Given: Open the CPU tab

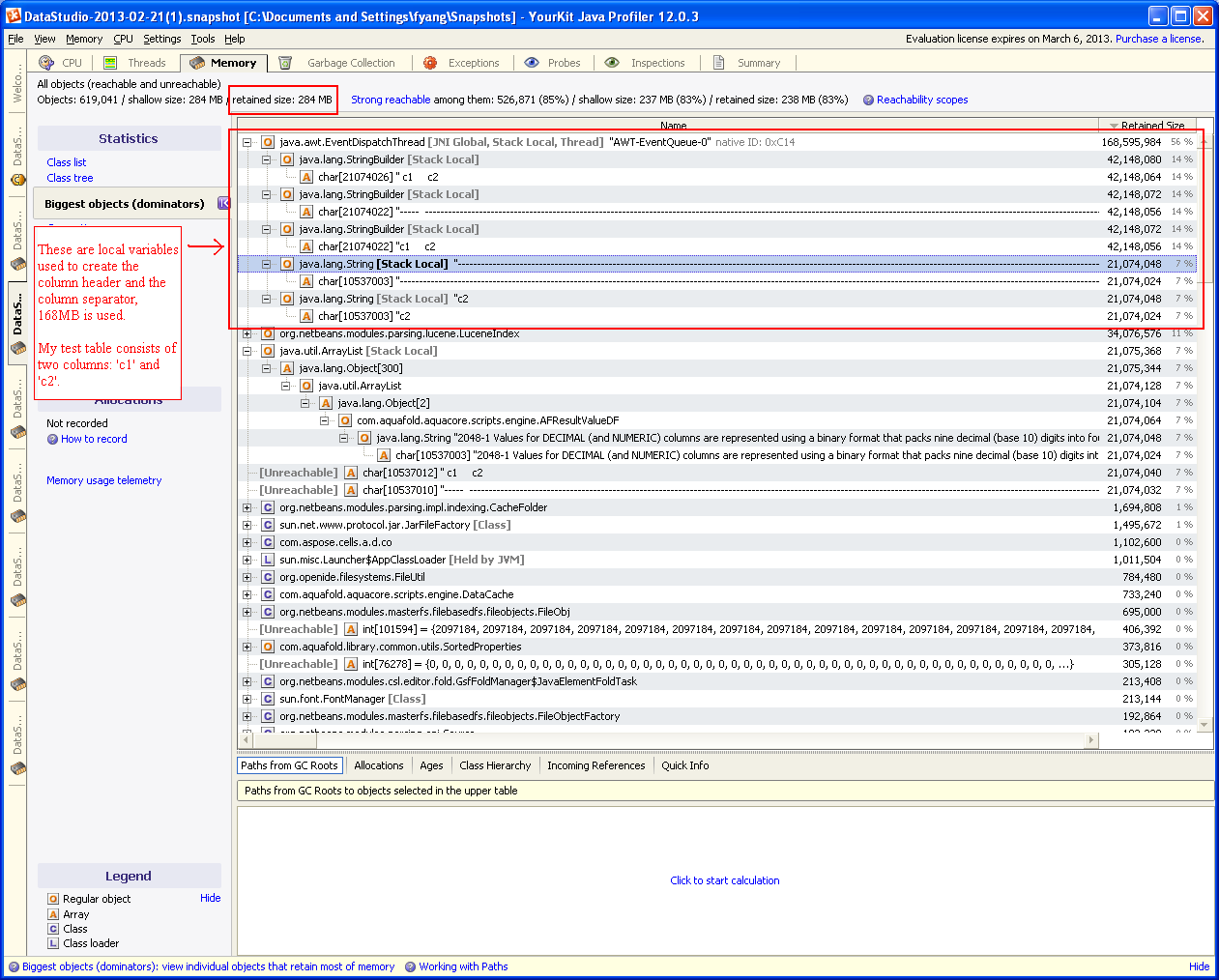Looking at the screenshot, I should (60, 63).
